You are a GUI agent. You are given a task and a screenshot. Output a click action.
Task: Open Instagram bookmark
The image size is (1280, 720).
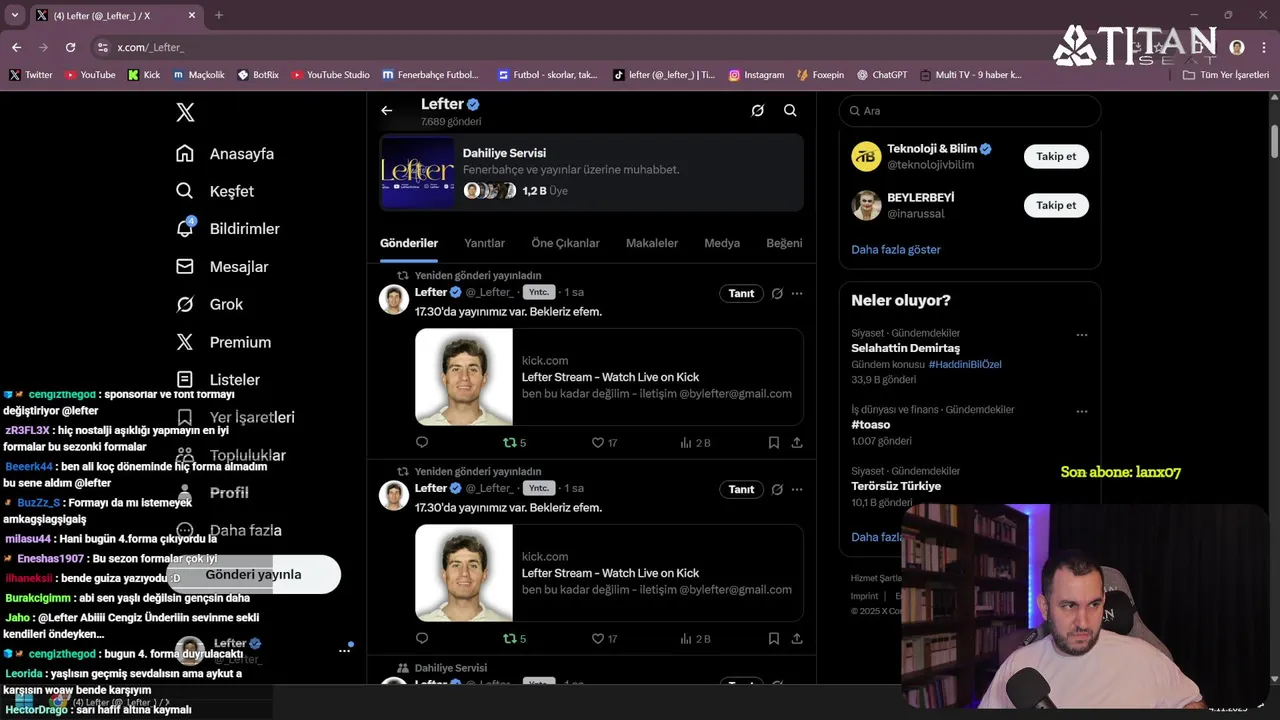(x=757, y=75)
